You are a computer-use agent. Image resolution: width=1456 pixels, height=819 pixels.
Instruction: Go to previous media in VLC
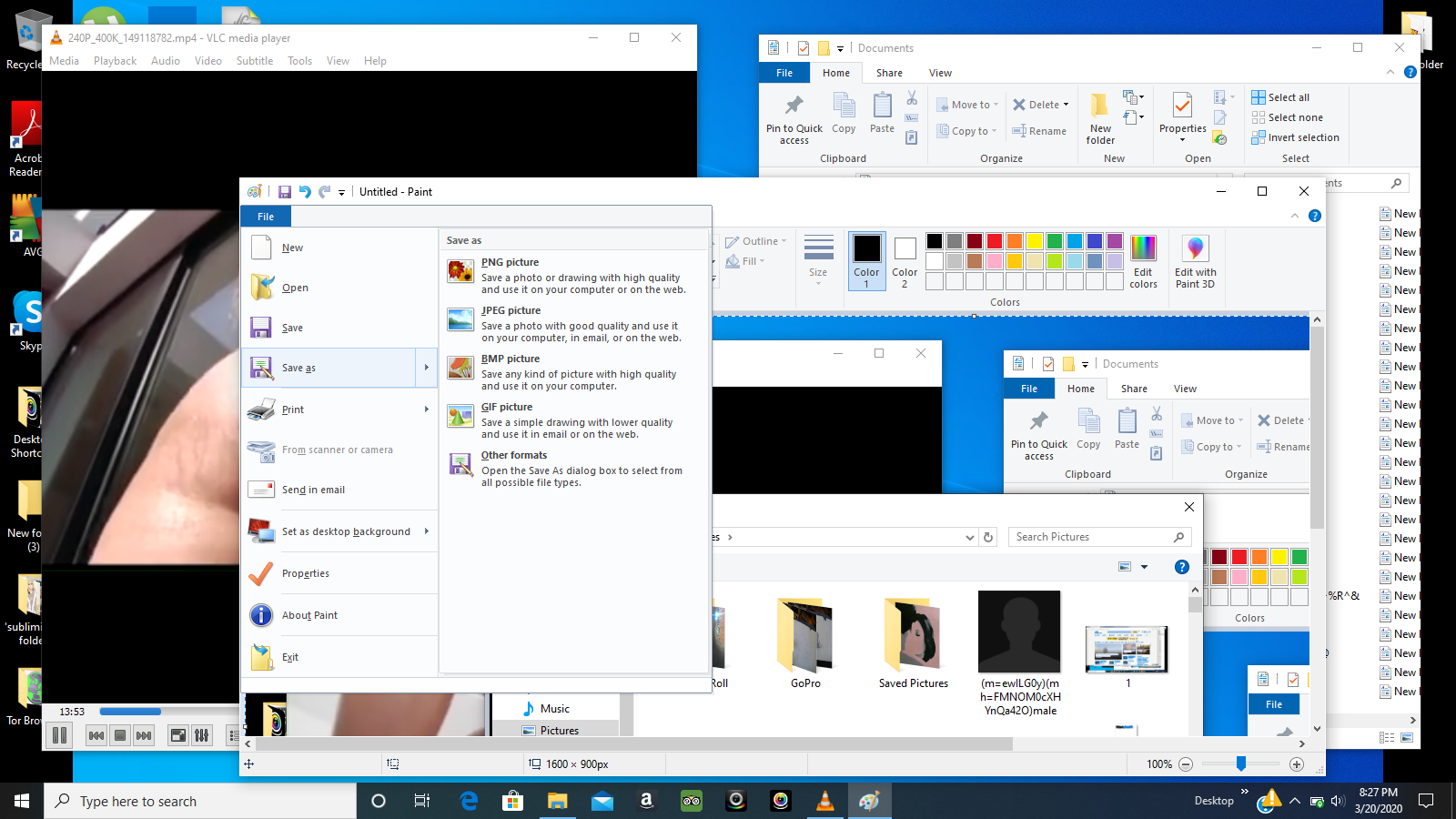96,735
